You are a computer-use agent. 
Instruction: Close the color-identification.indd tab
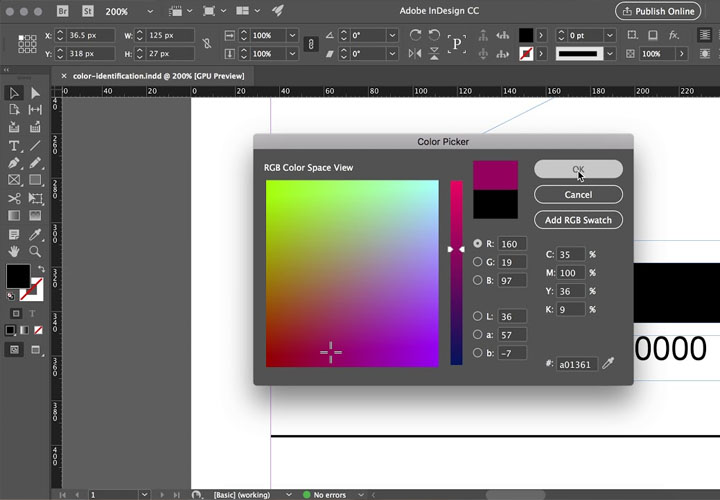[64, 76]
